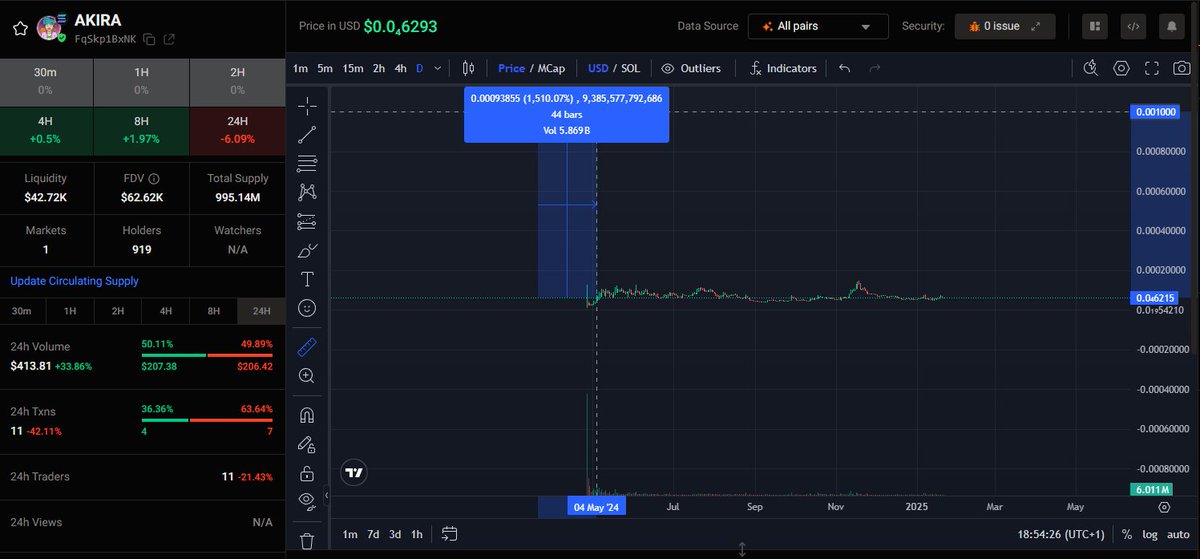Click the 0.001000 price axis label
The height and width of the screenshot is (559, 1200).
[x=1157, y=112]
